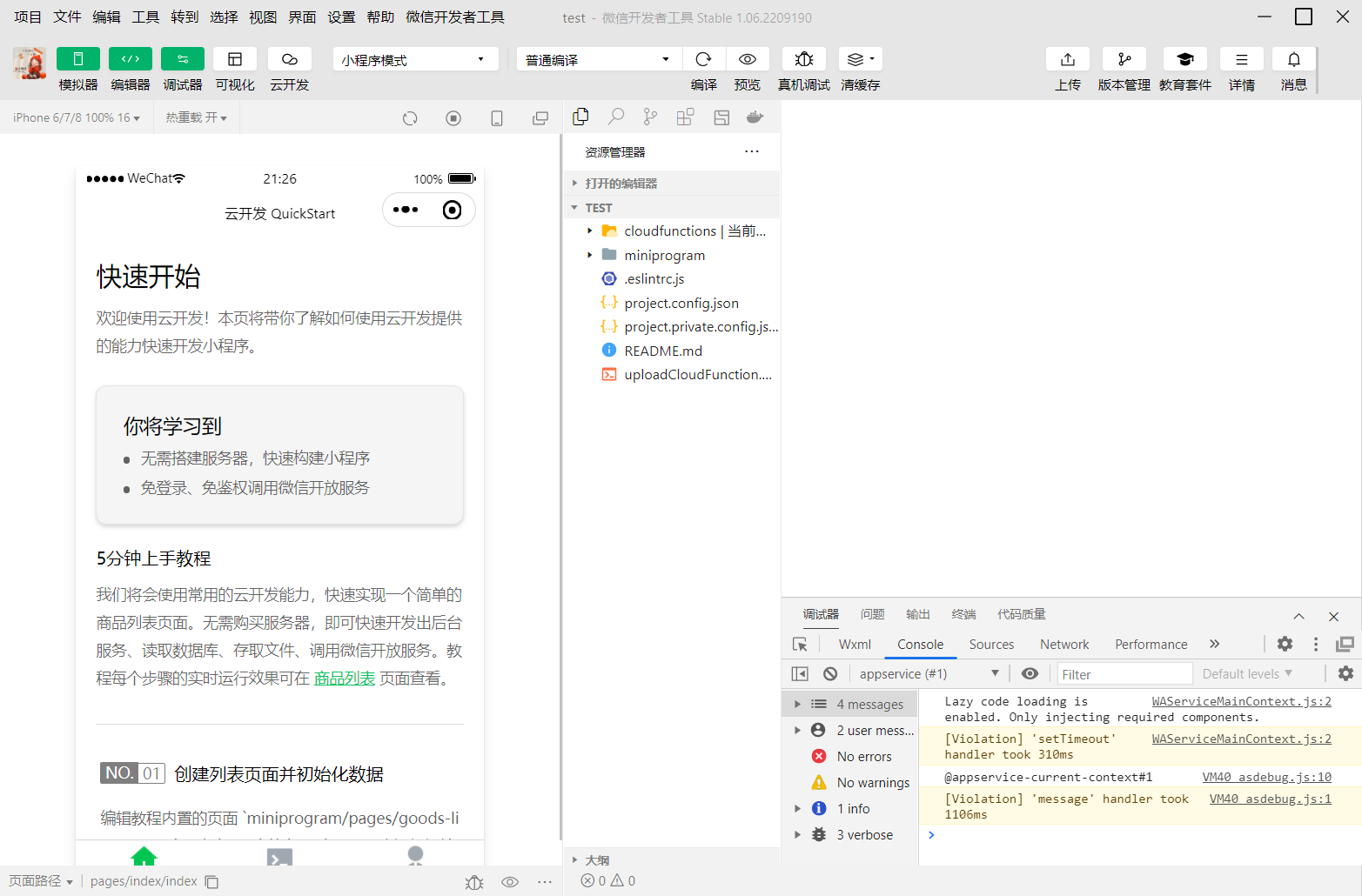
Task: Click the preview (预览) eye icon
Action: pos(748,59)
